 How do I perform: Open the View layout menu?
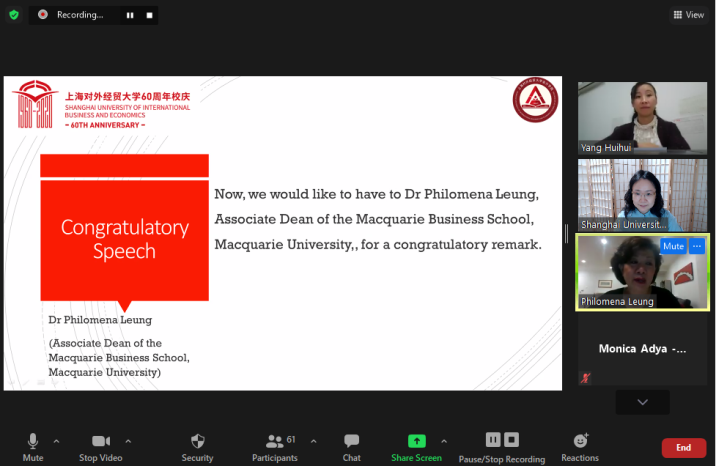tap(689, 15)
